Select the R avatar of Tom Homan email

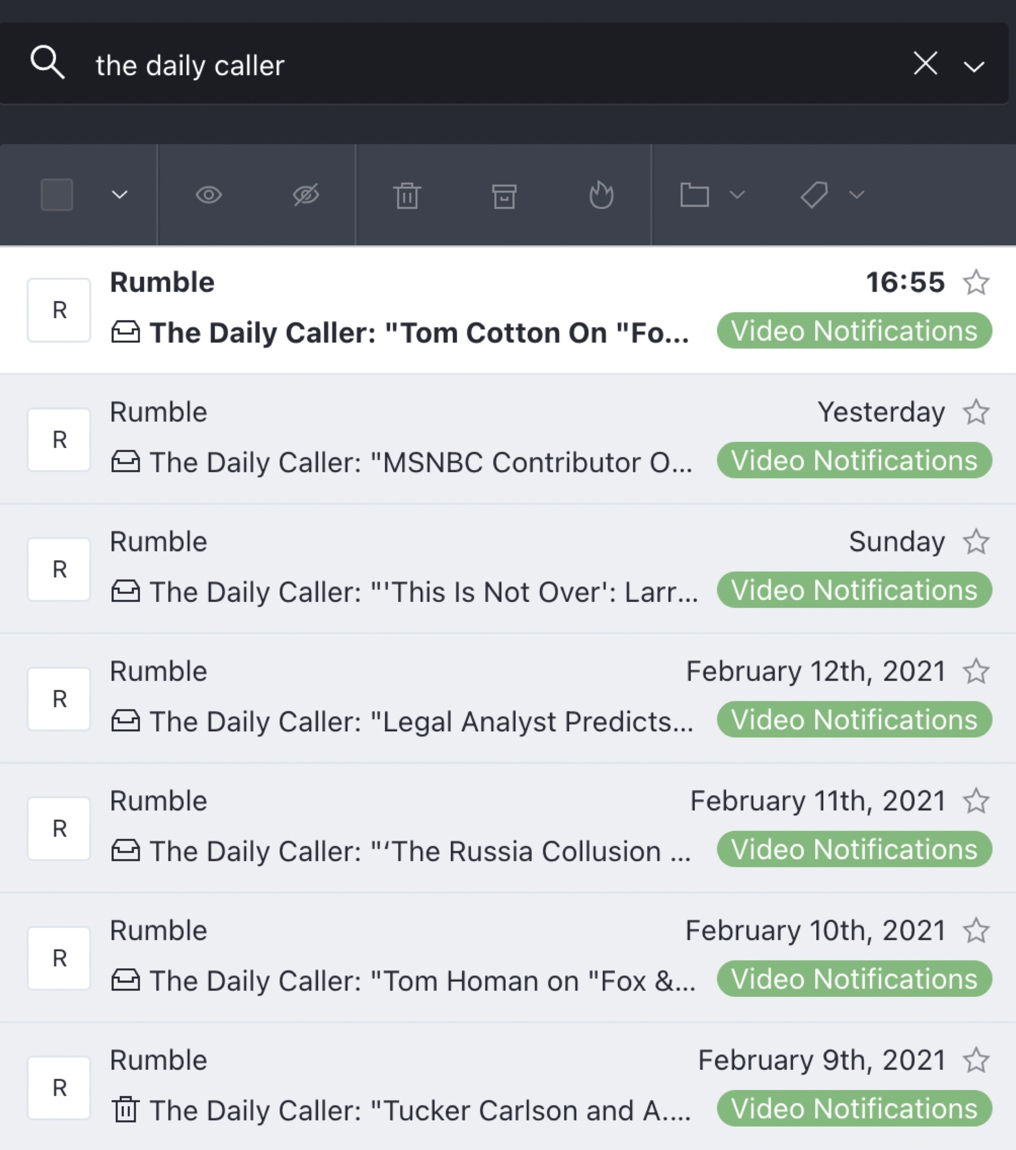(59, 958)
